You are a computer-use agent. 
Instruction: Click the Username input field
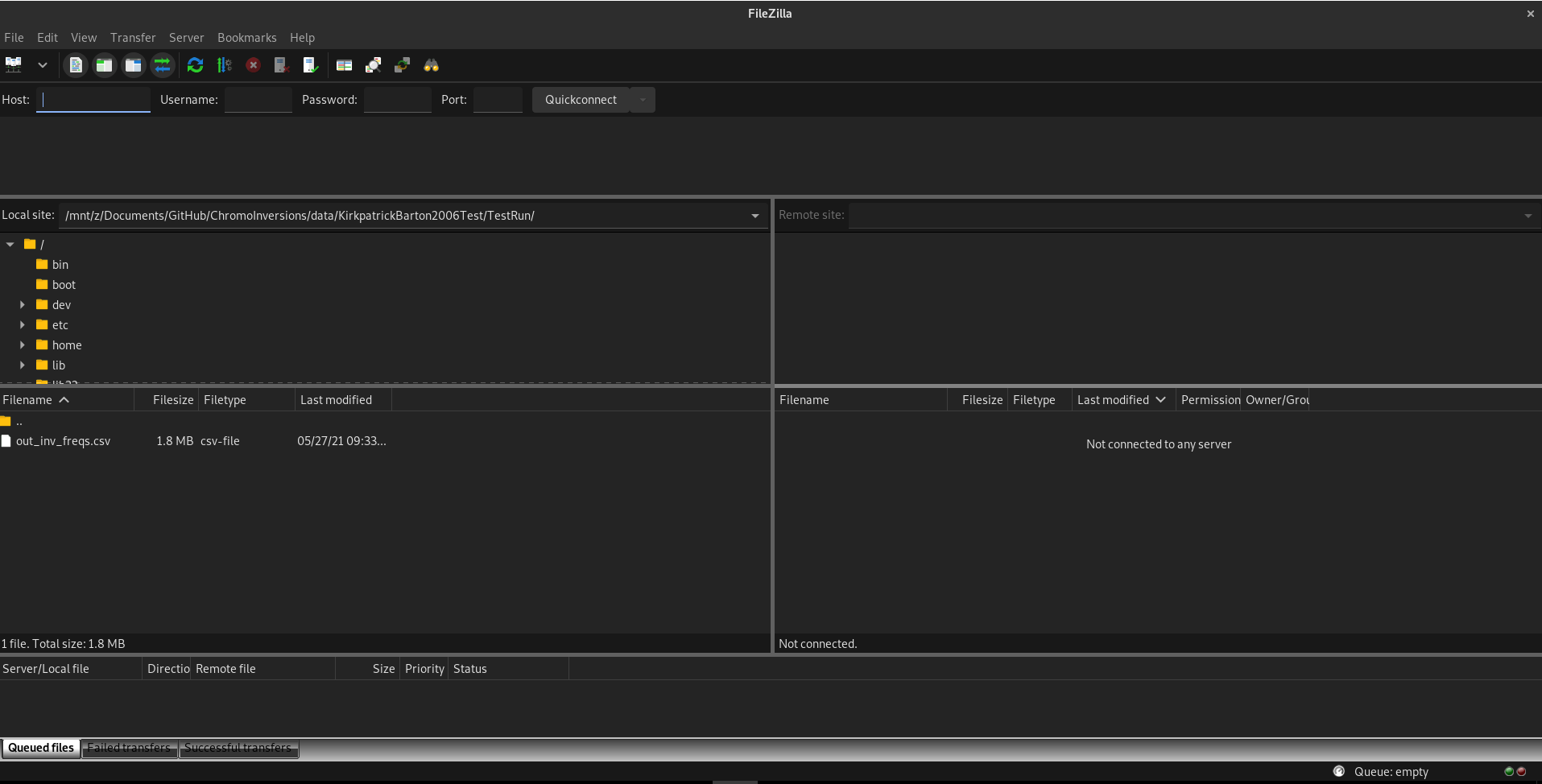(258, 100)
